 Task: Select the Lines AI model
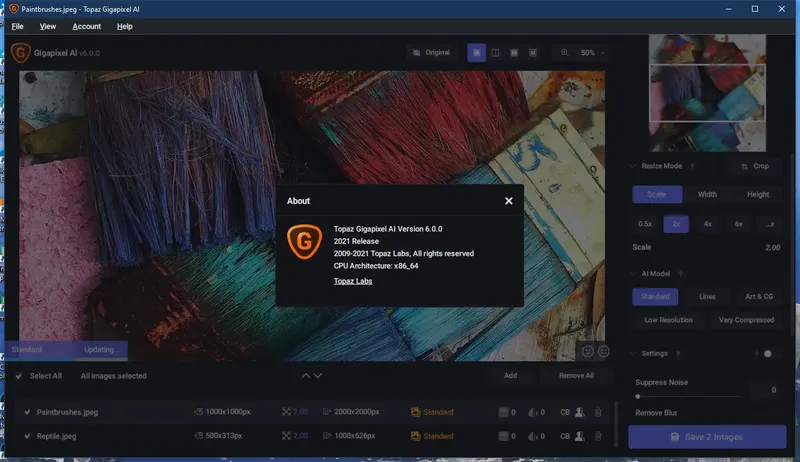(707, 297)
